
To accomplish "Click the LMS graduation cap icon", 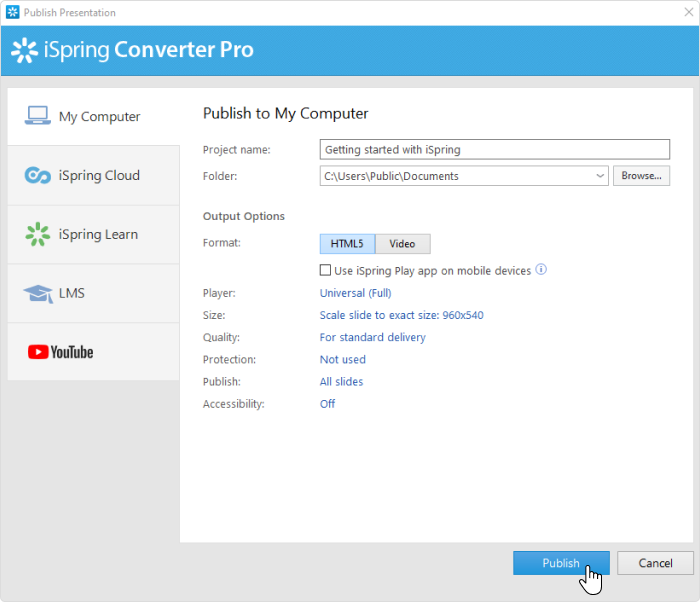I will 38,293.
